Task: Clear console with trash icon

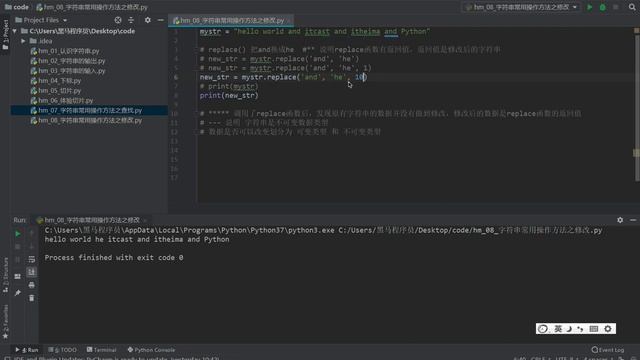Action: click(31, 298)
